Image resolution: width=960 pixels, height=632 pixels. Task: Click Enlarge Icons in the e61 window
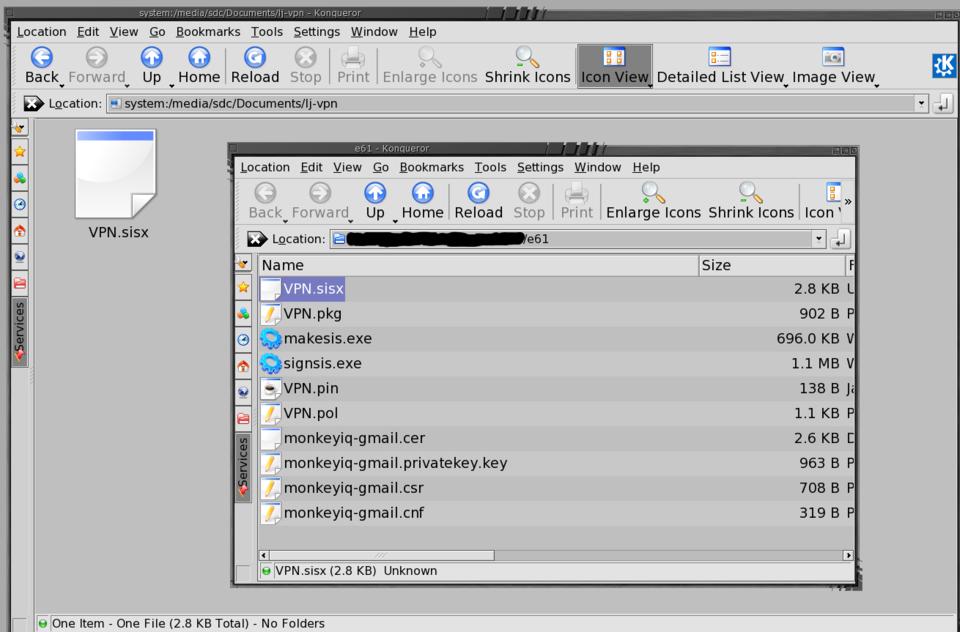[653, 200]
